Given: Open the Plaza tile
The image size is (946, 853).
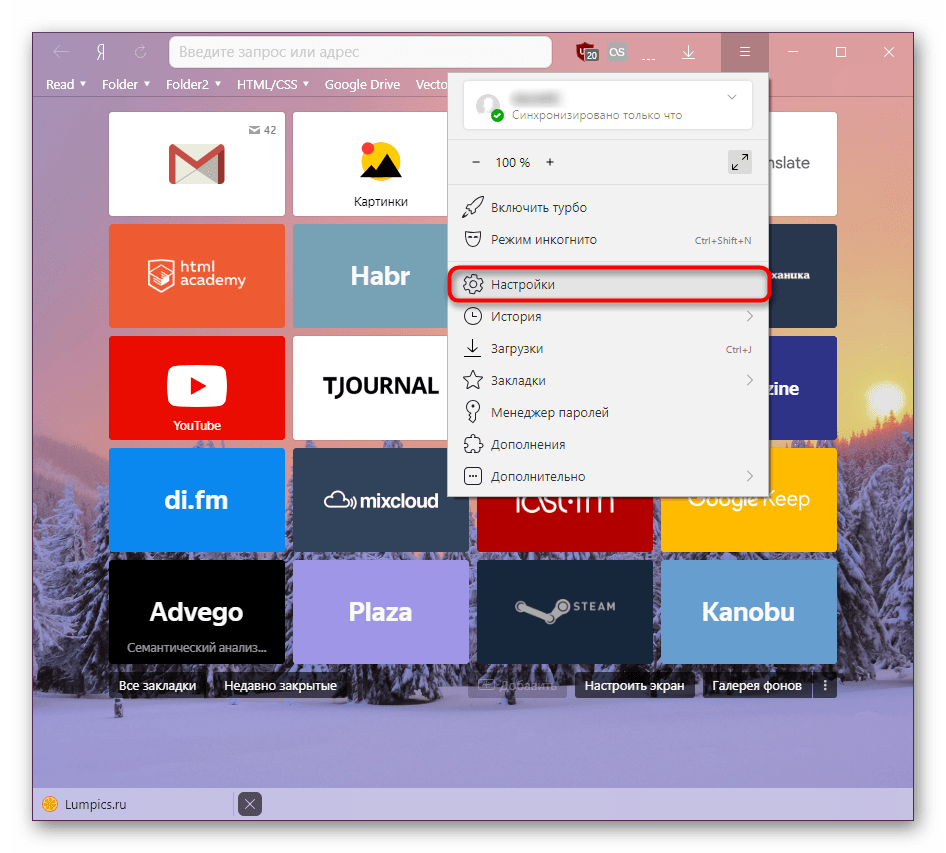Looking at the screenshot, I should pos(381,612).
